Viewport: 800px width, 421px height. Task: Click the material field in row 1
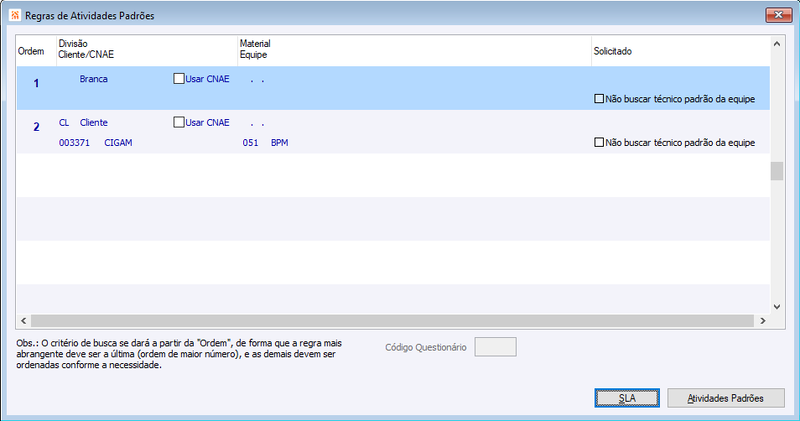(258, 79)
